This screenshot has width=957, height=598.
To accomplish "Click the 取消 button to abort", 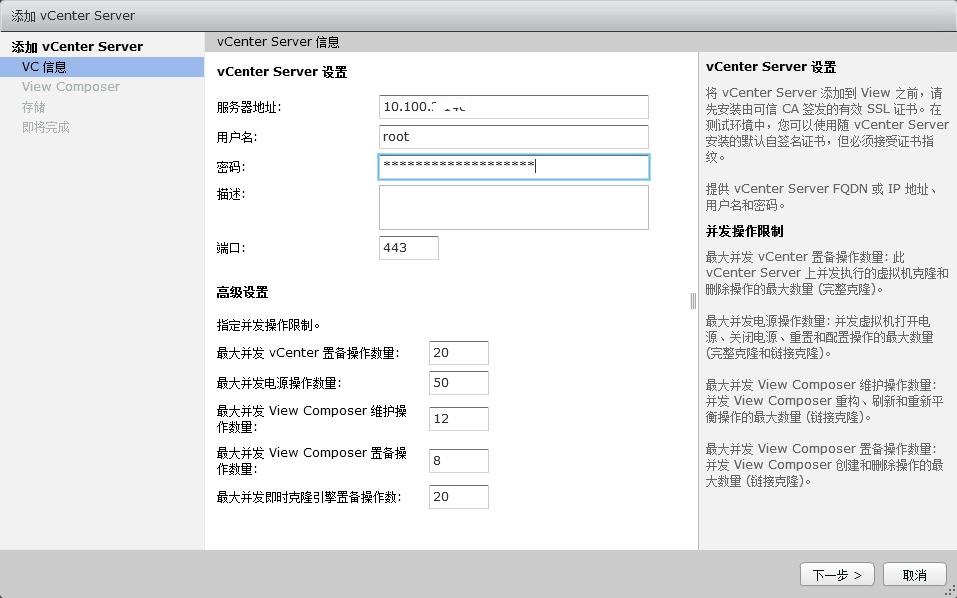I will [913, 574].
